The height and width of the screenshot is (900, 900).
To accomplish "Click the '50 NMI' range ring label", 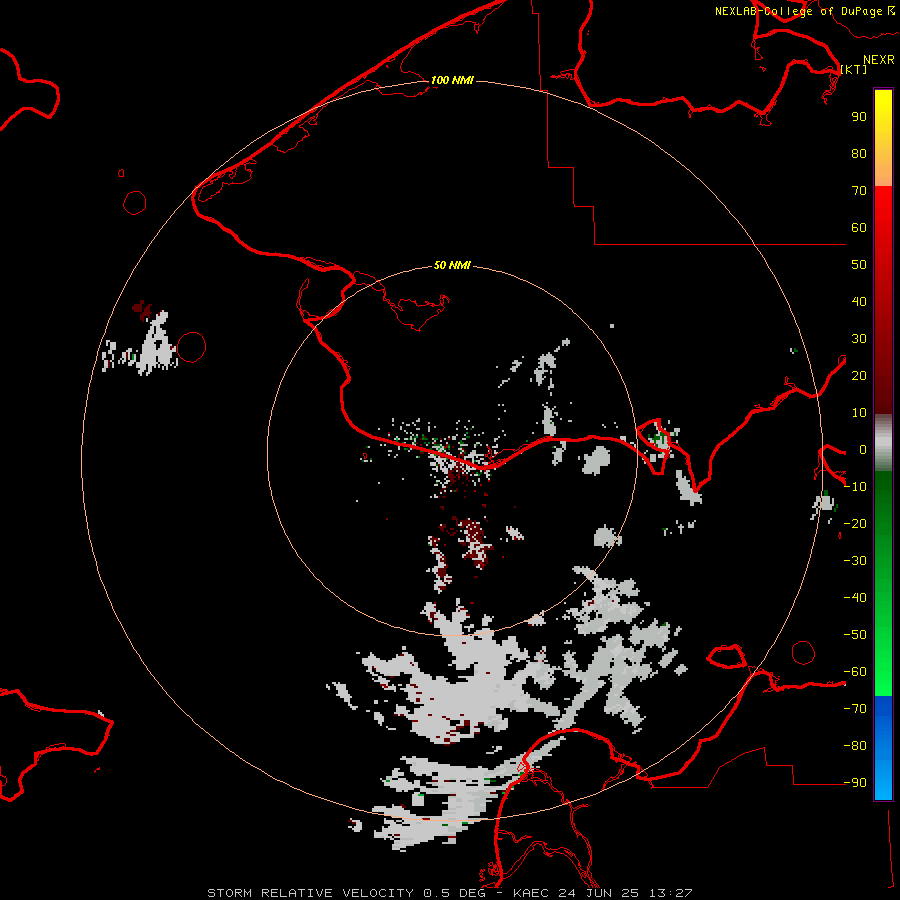I will pos(452,265).
